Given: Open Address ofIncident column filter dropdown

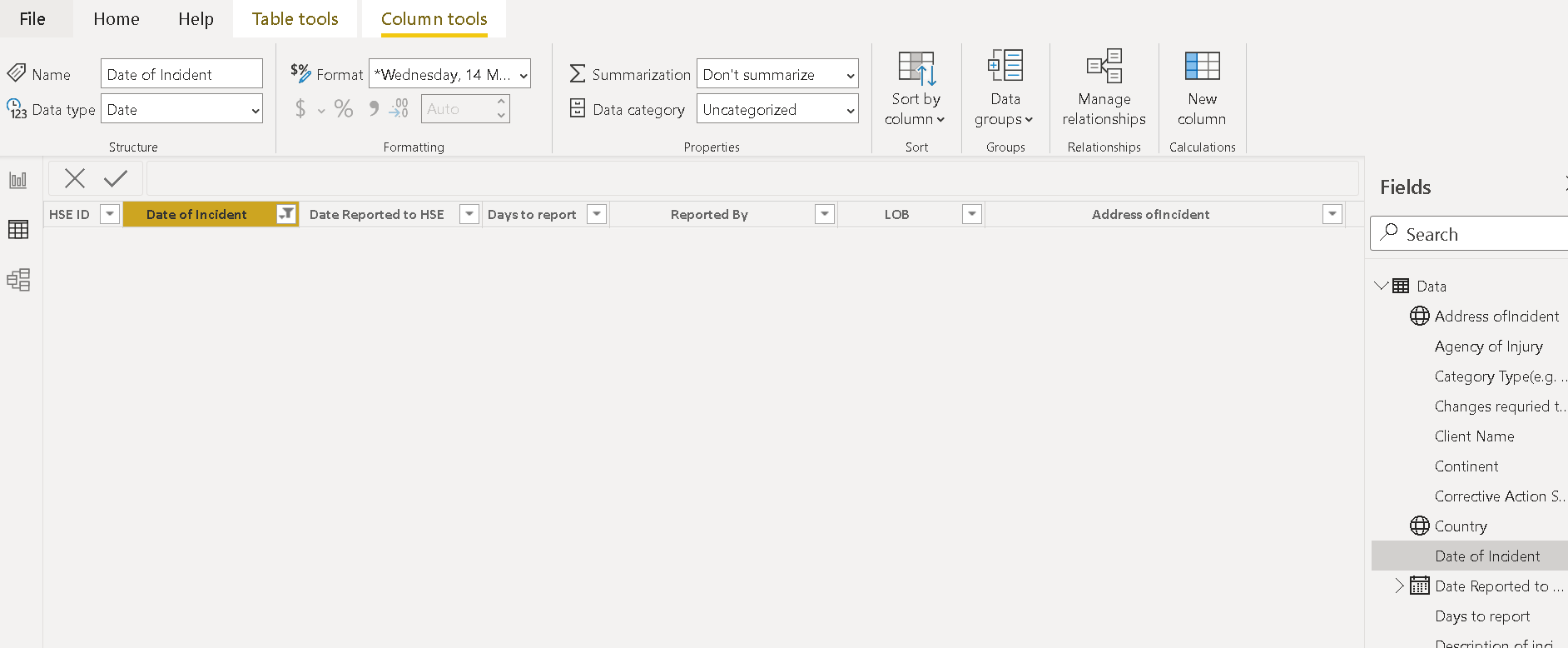Looking at the screenshot, I should tap(1332, 214).
